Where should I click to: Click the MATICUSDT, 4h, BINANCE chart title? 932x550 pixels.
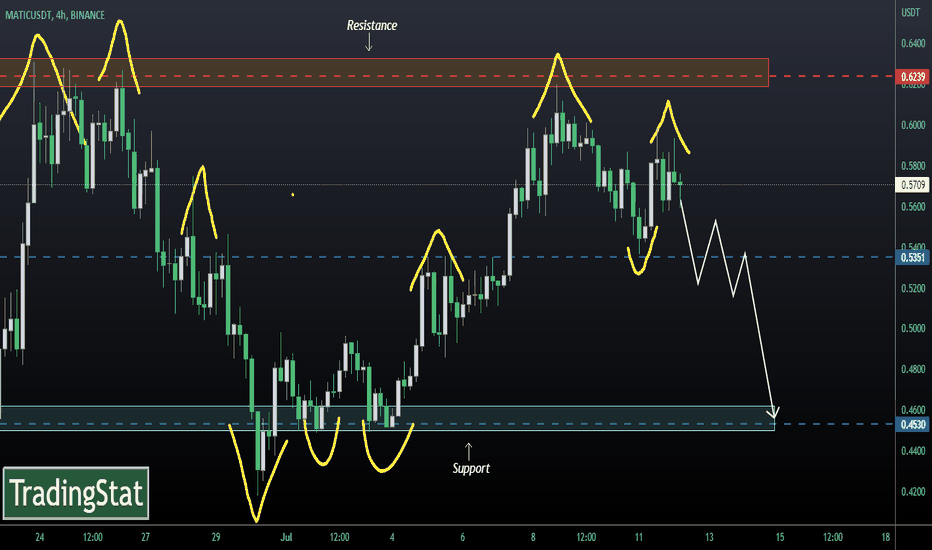coord(55,15)
